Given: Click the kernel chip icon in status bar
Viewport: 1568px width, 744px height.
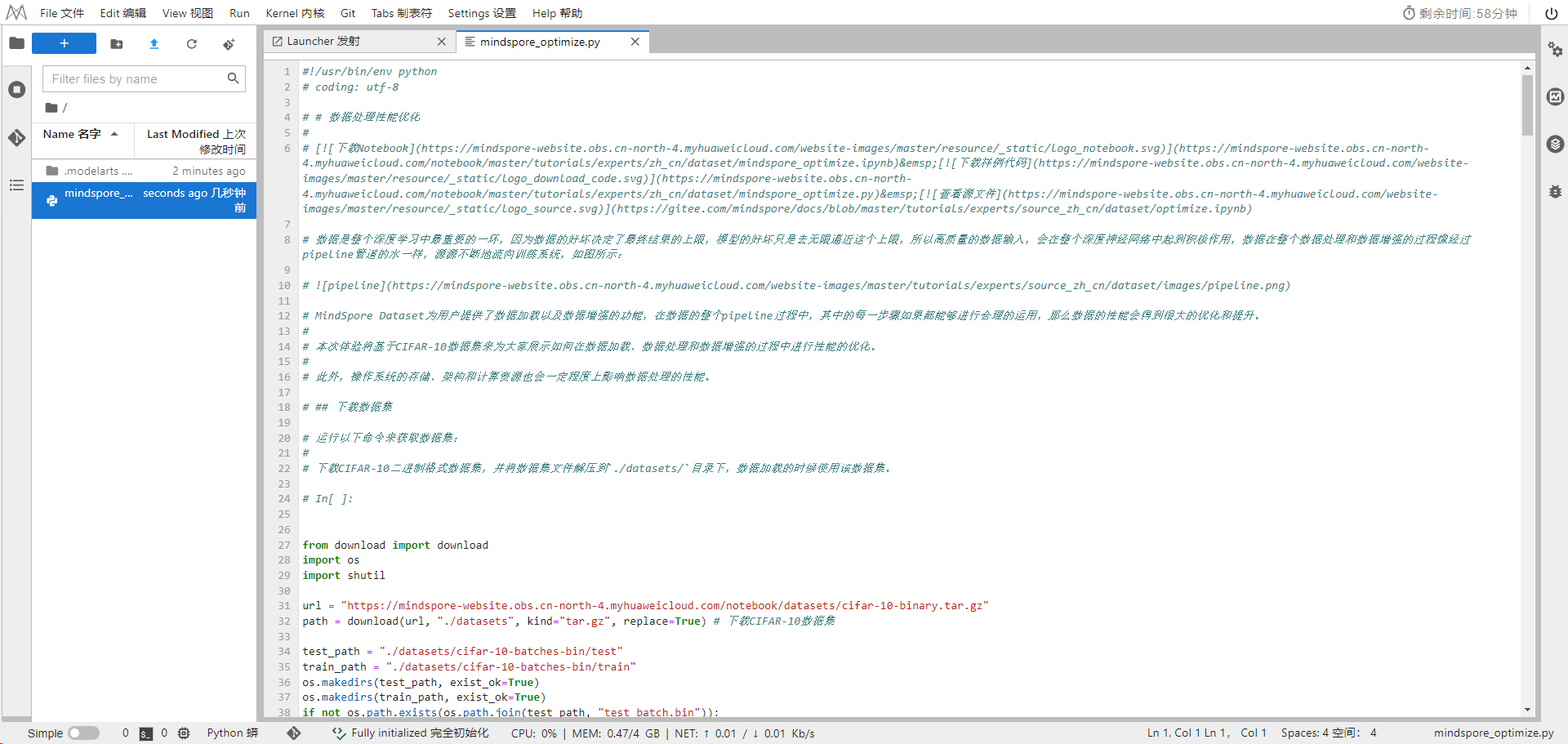Looking at the screenshot, I should 184,733.
